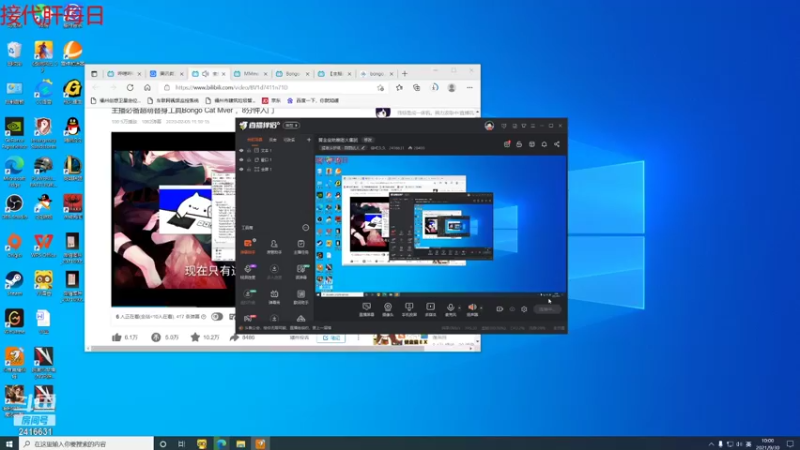
Task: Like the bilibili video with thumbs-up
Action: (x=117, y=337)
